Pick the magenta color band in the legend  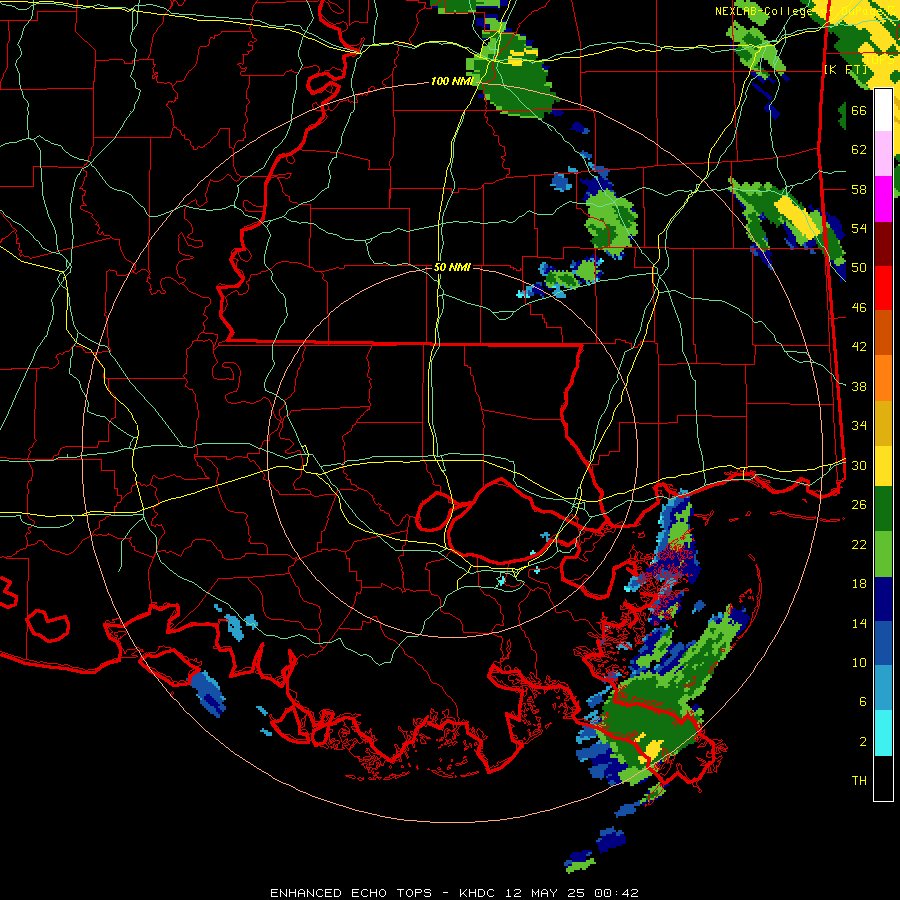click(883, 199)
